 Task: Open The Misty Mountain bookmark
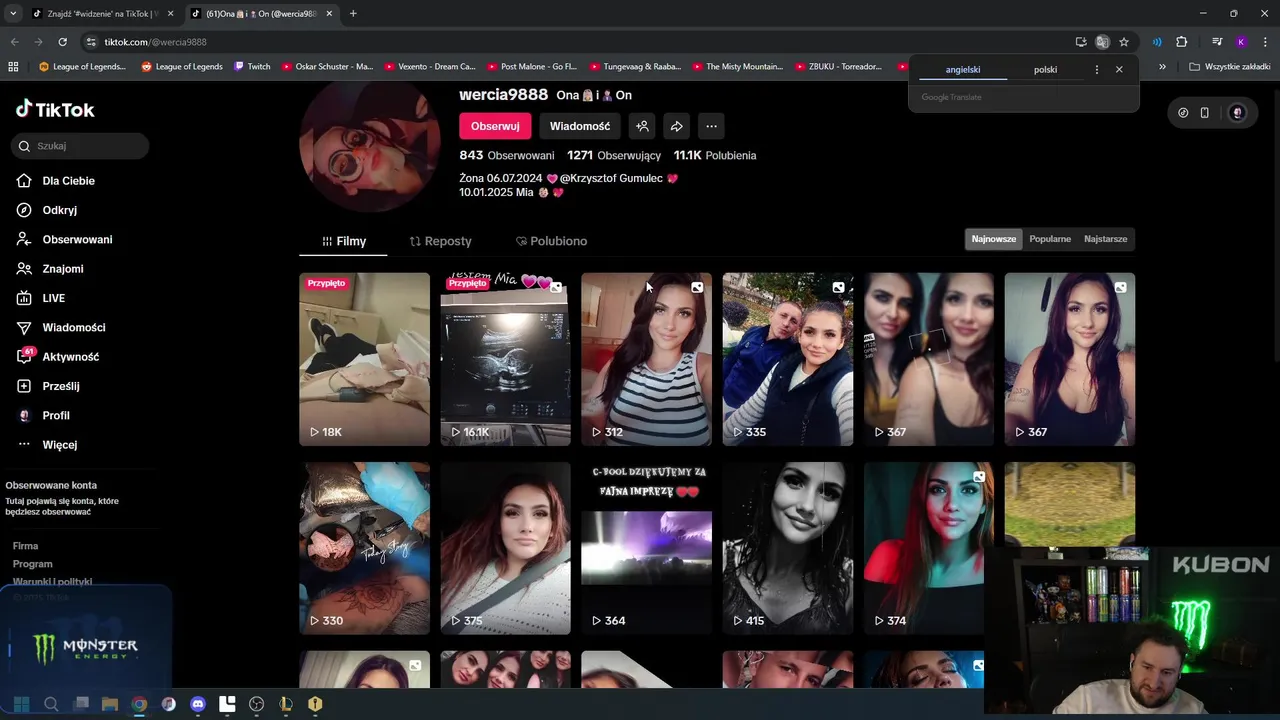click(738, 67)
